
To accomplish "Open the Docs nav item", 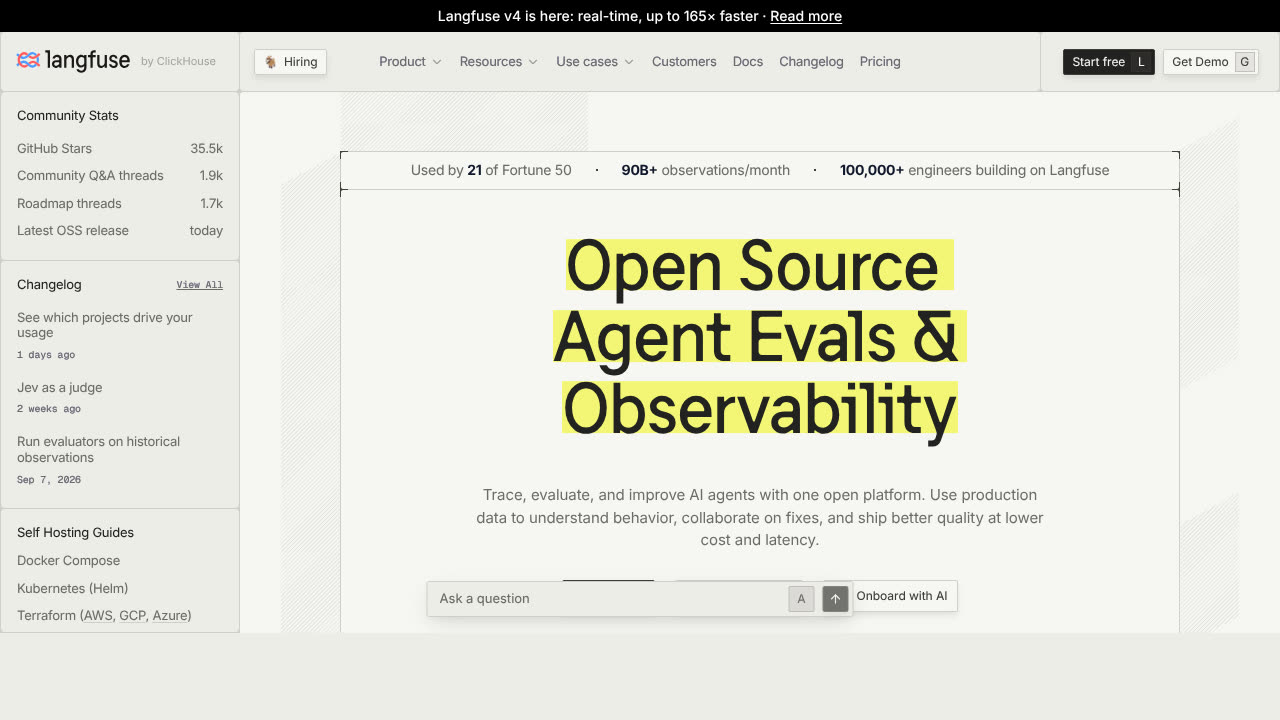I will [x=748, y=62].
